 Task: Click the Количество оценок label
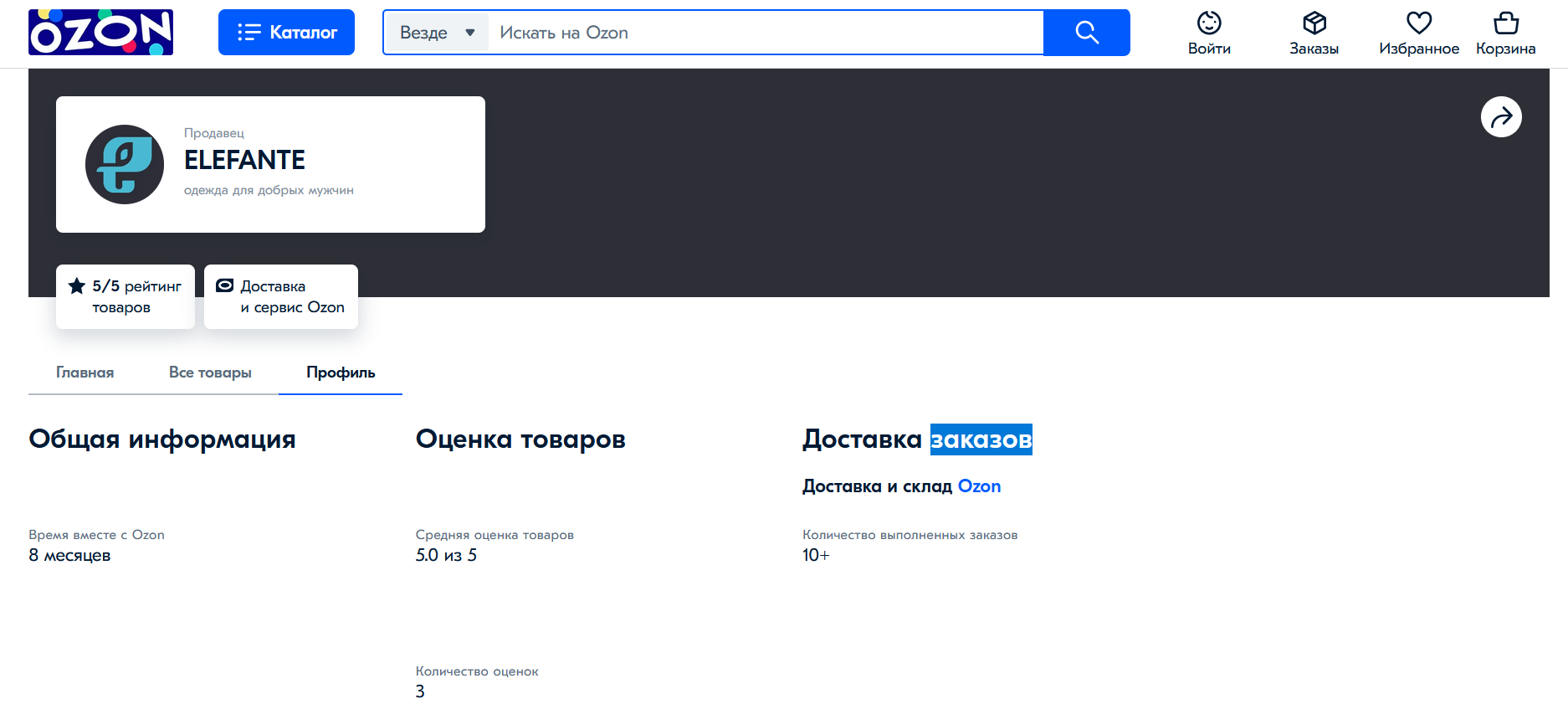tap(477, 671)
